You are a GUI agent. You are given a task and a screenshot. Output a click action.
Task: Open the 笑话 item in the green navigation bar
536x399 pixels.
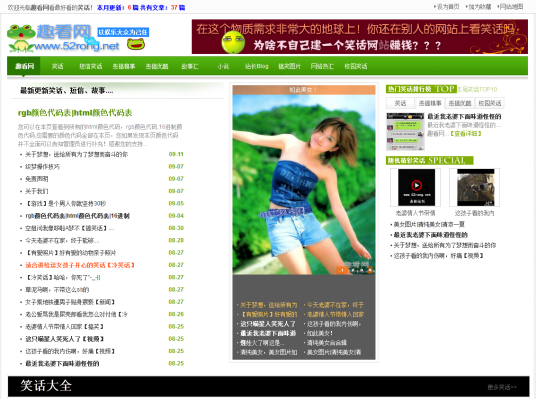click(57, 66)
